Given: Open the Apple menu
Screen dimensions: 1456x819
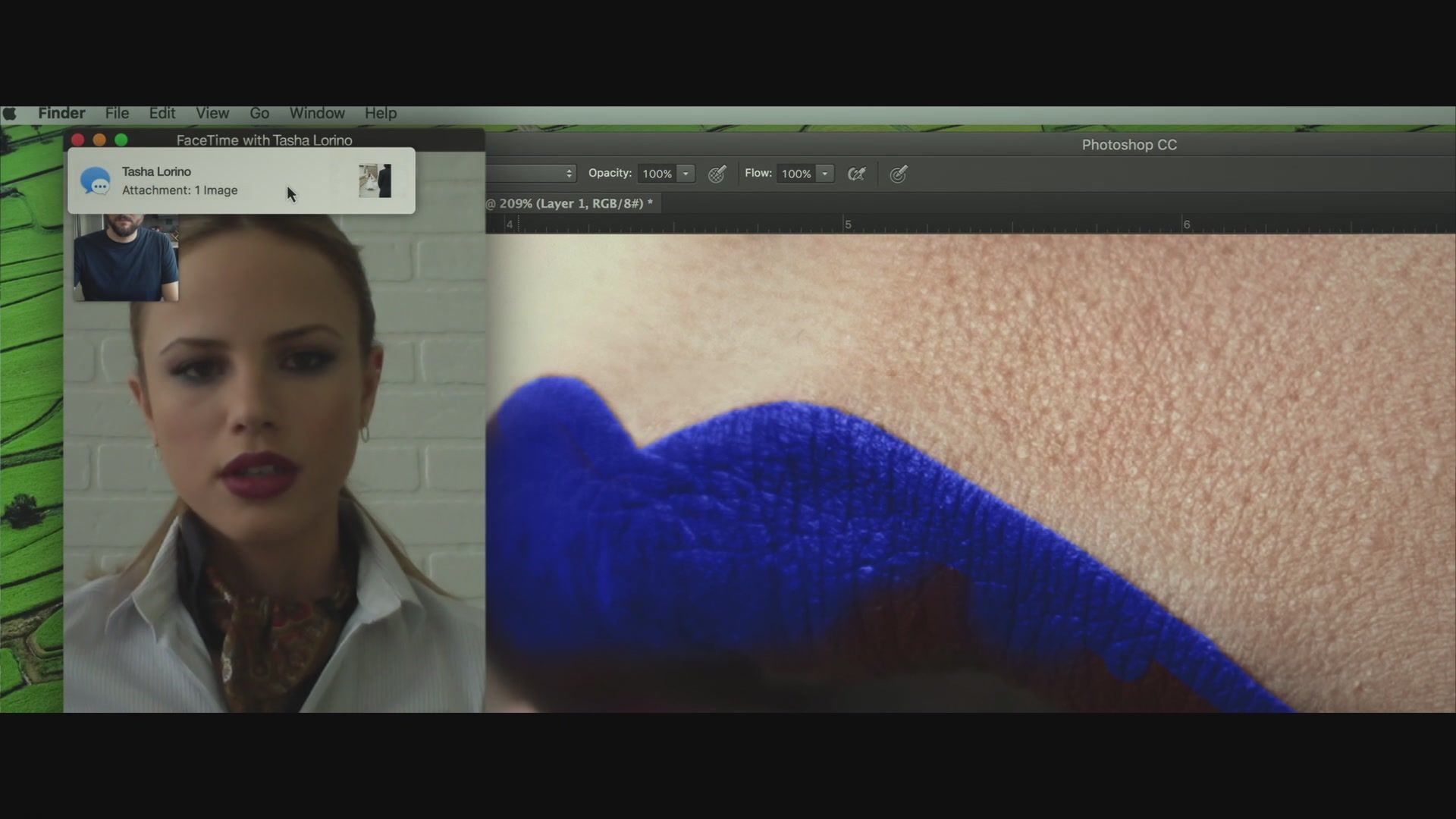Looking at the screenshot, I should [x=10, y=114].
